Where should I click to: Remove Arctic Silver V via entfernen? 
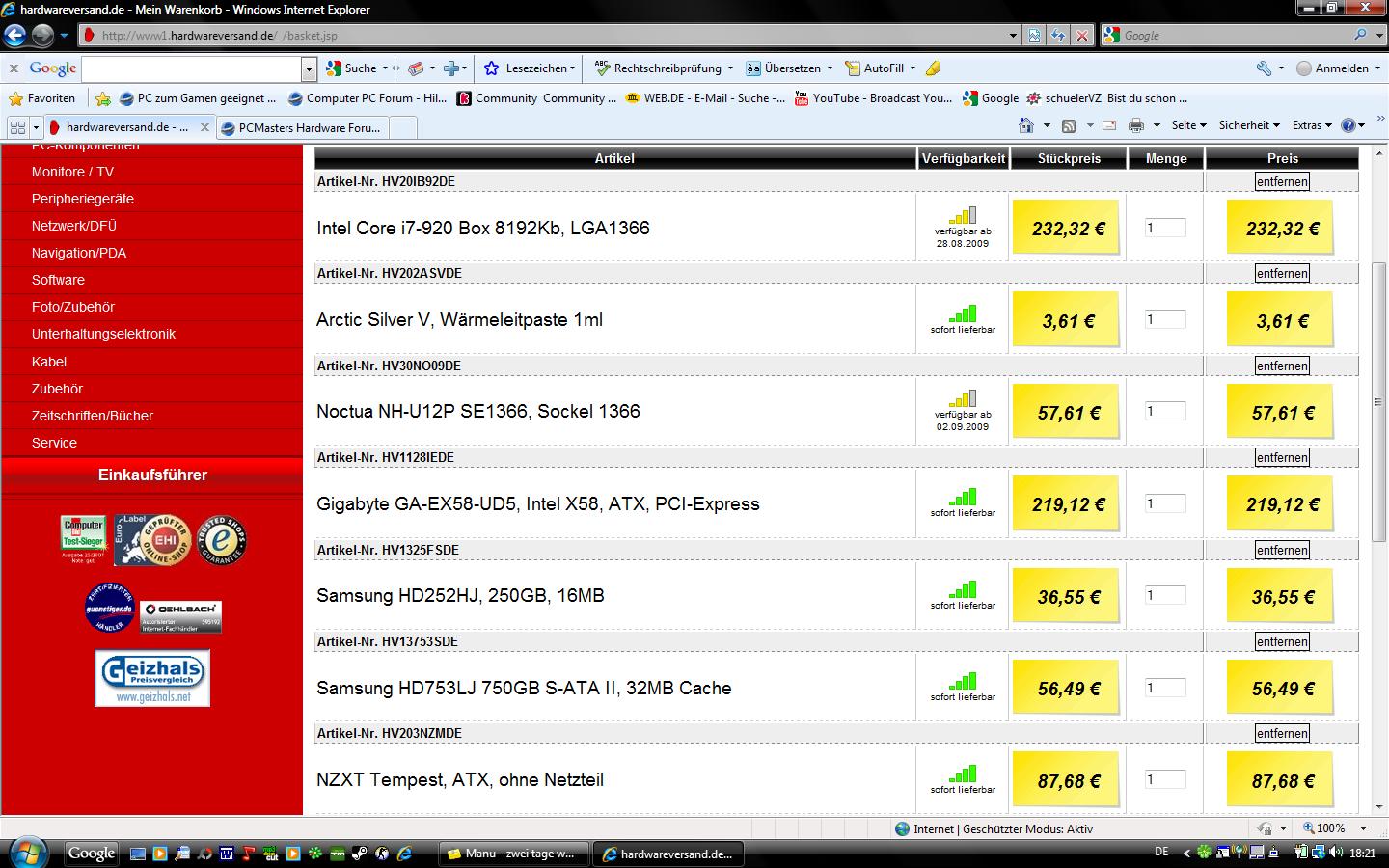point(1282,273)
